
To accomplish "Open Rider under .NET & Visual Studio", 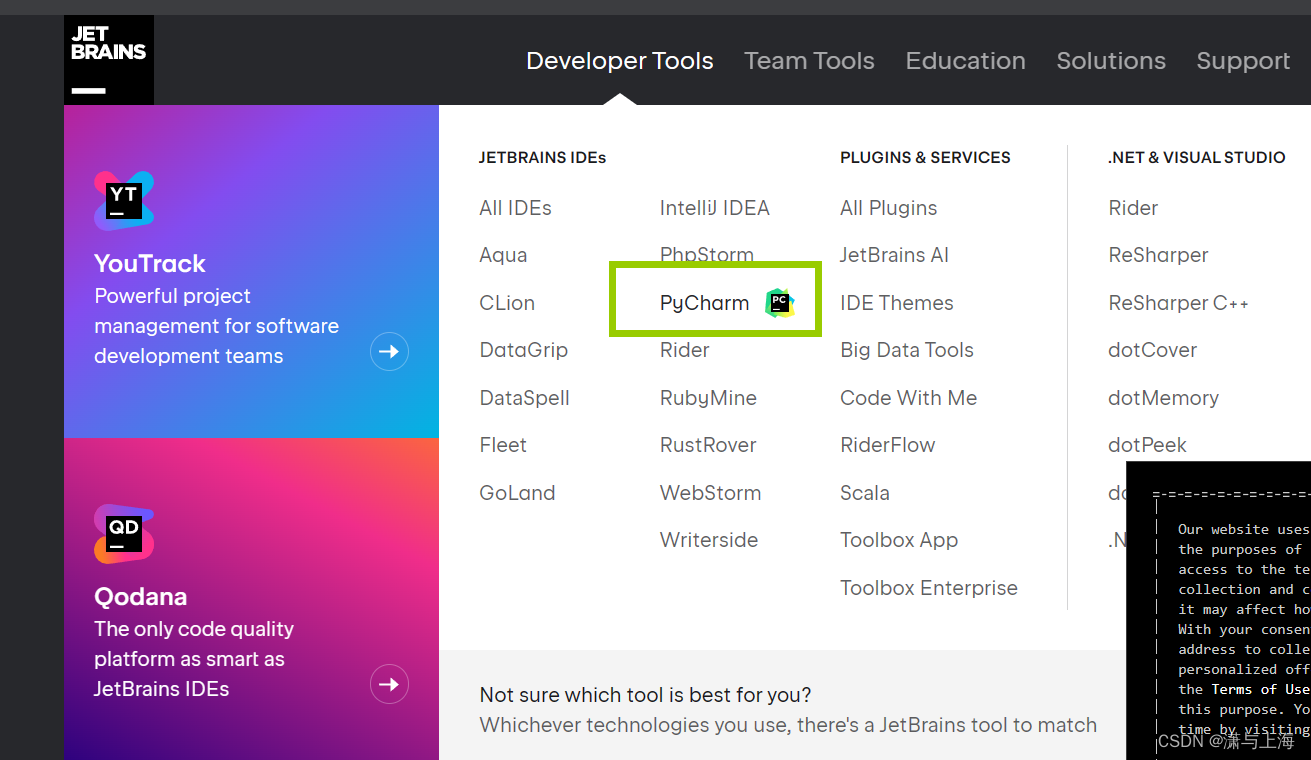I will (x=1133, y=208).
